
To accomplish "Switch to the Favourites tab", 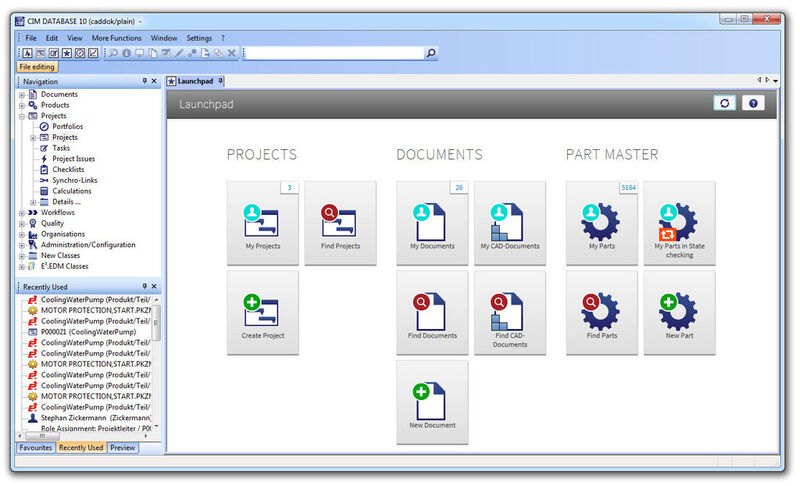I will [35, 448].
